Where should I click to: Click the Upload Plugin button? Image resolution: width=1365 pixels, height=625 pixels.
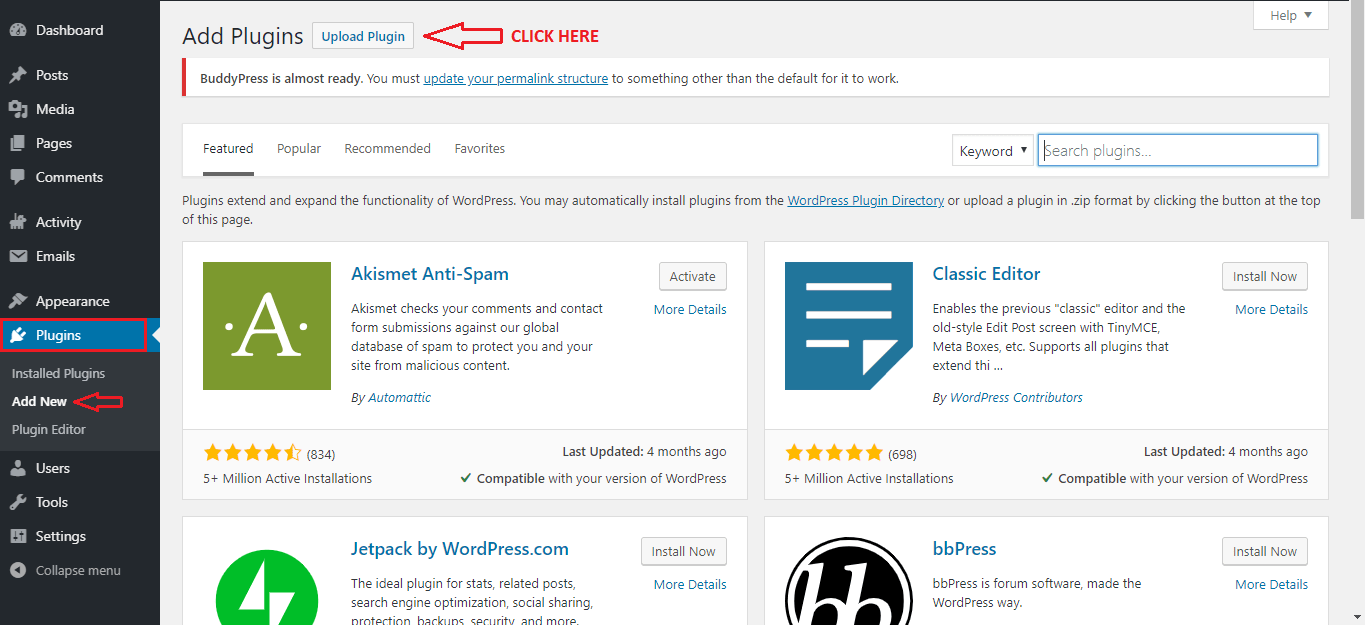[x=363, y=36]
